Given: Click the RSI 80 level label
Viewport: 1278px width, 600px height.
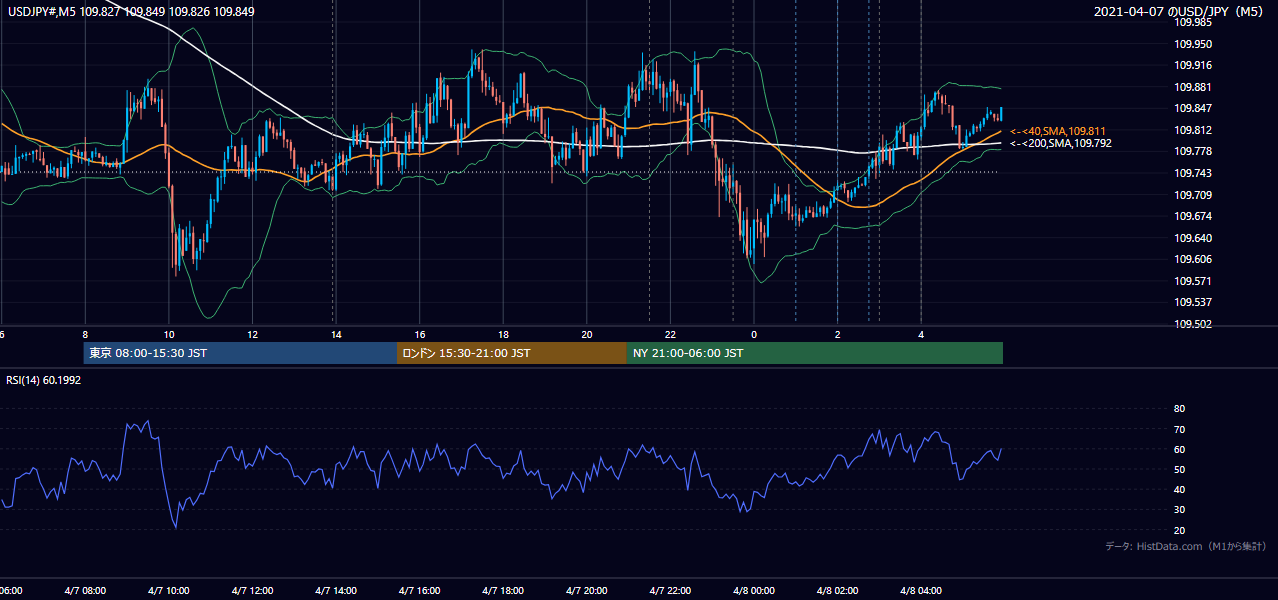Looking at the screenshot, I should (1179, 409).
